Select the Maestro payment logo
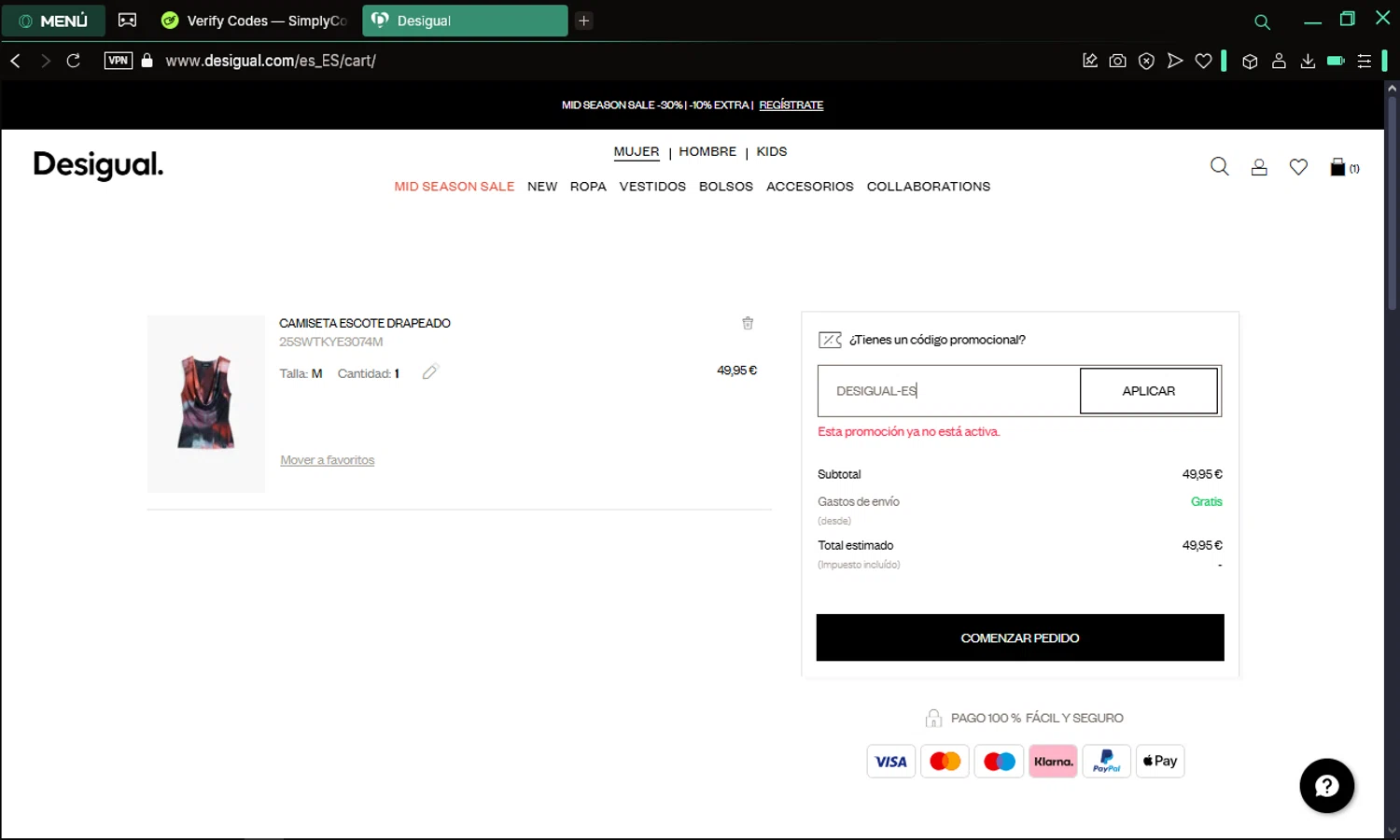1400x840 pixels. (x=999, y=762)
